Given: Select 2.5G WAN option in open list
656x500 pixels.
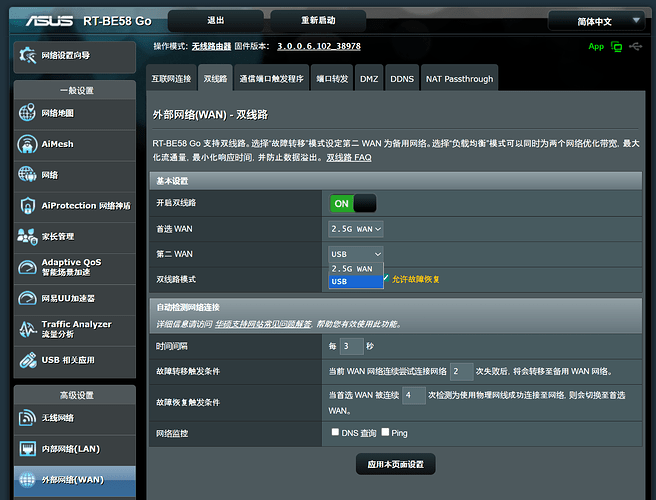Looking at the screenshot, I should pos(356,269).
